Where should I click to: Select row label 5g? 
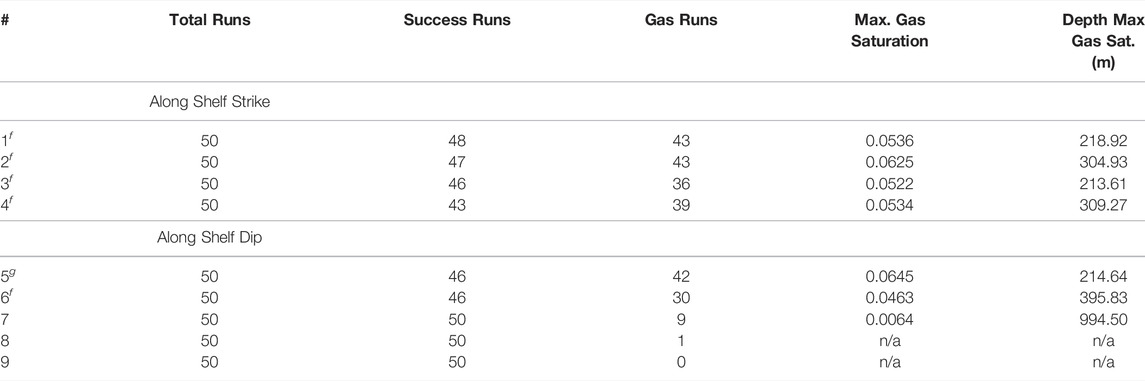pyautogui.click(x=7, y=276)
